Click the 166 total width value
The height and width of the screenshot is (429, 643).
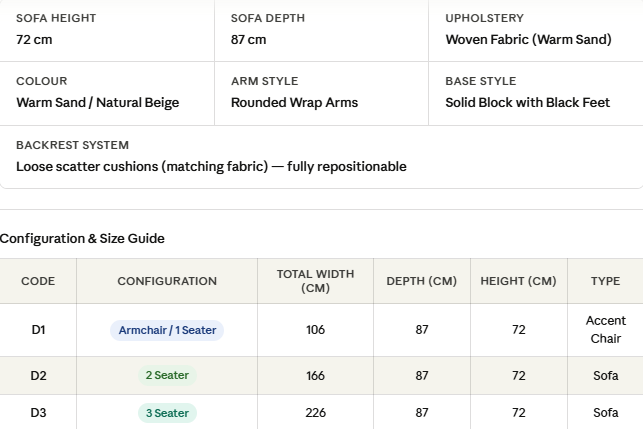[x=315, y=376]
